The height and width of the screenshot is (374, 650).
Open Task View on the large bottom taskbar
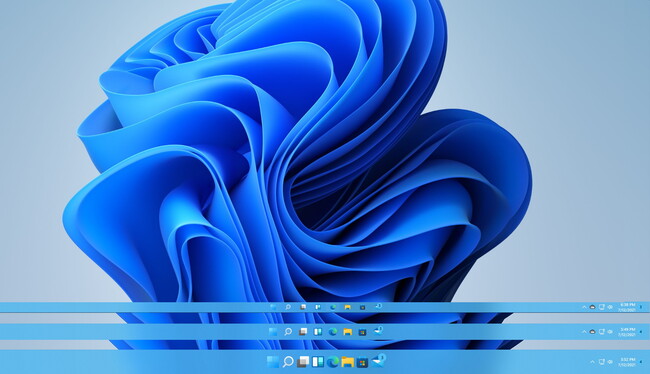coord(303,362)
